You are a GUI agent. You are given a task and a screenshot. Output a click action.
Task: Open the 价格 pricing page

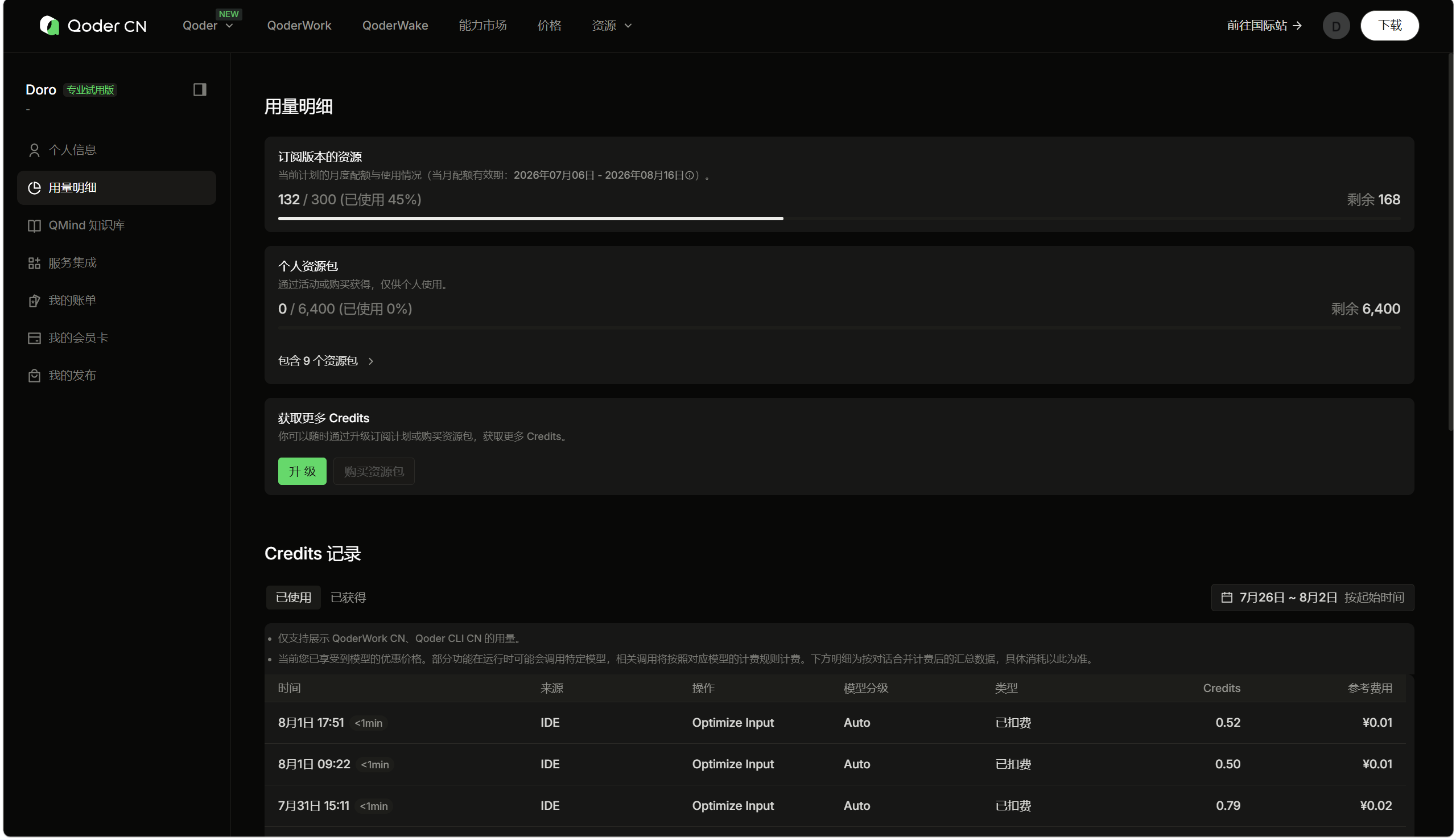click(550, 26)
